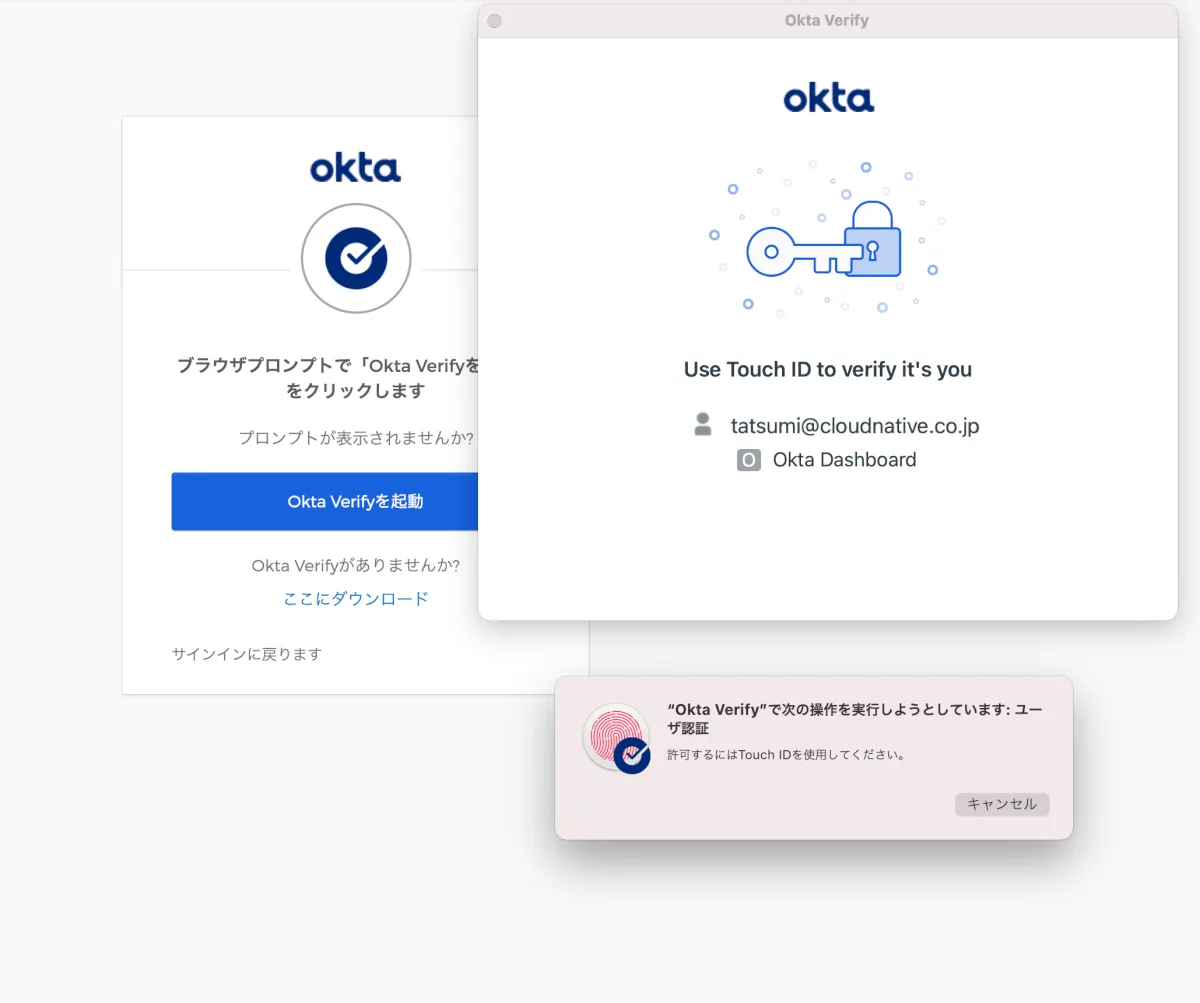Click the okta logo in sign-in card
The height and width of the screenshot is (1003, 1200).
coord(355,167)
